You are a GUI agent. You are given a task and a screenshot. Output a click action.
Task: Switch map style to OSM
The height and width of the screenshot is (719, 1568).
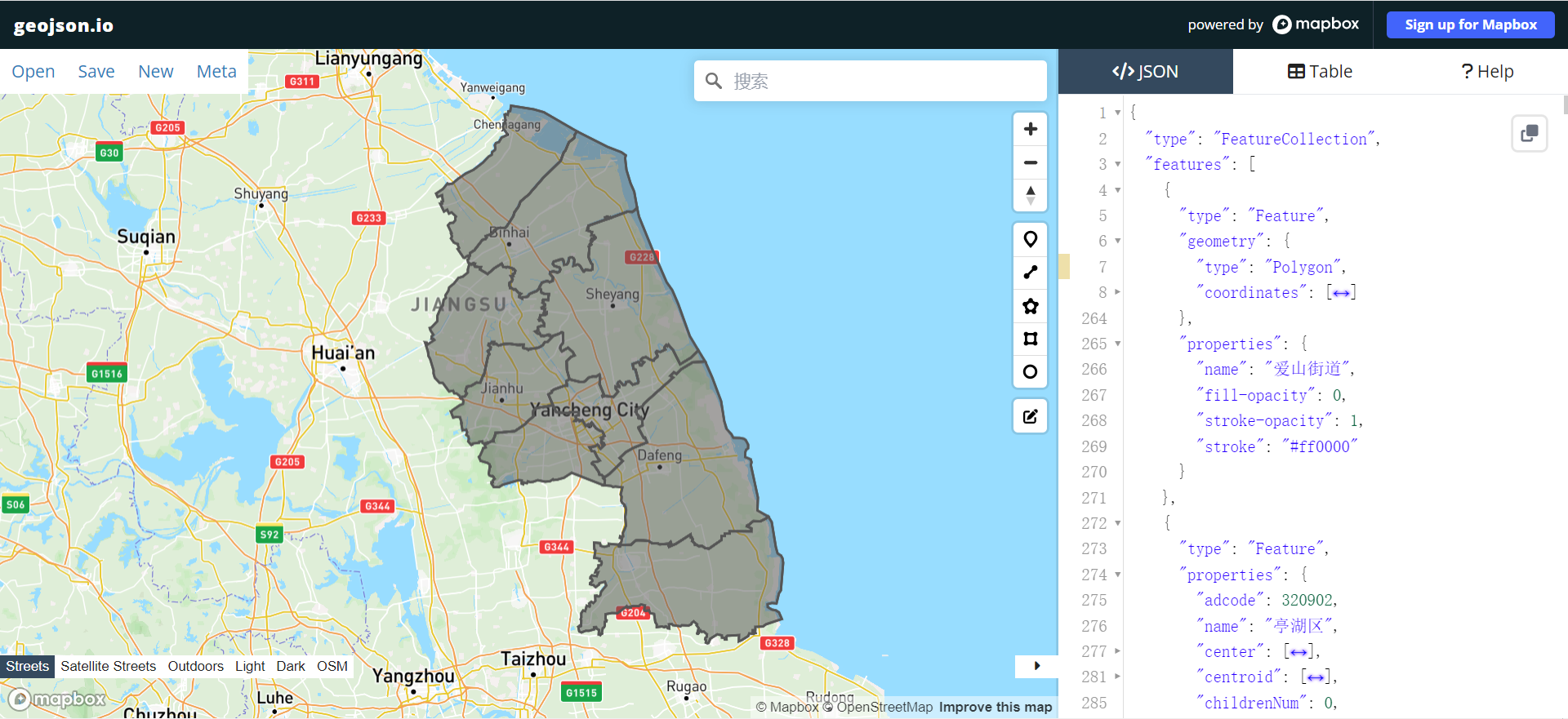332,666
